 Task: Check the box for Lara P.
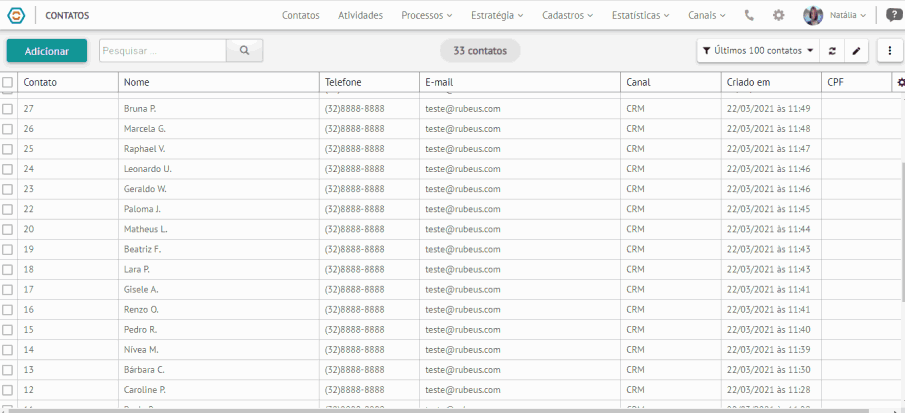[x=7, y=269]
